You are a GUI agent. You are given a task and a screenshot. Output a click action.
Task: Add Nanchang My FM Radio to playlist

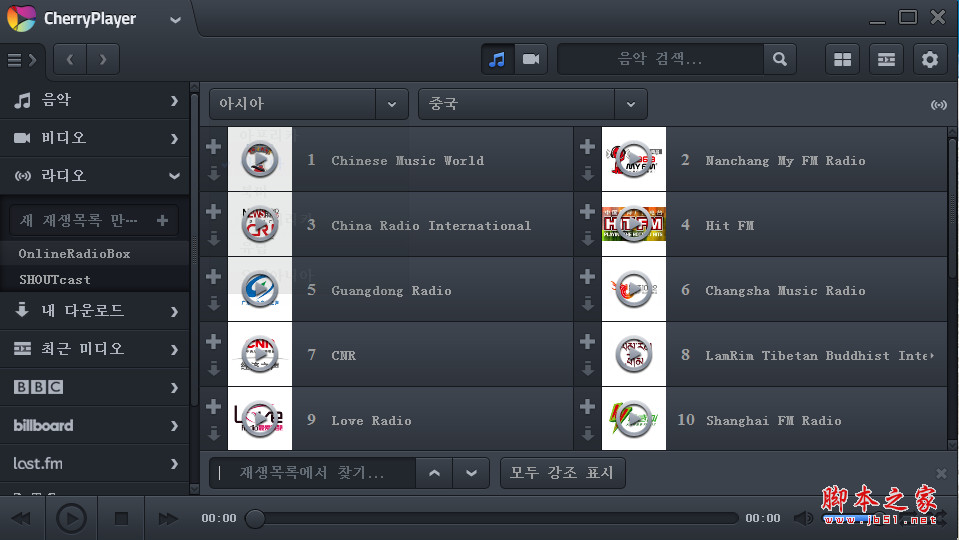587,146
